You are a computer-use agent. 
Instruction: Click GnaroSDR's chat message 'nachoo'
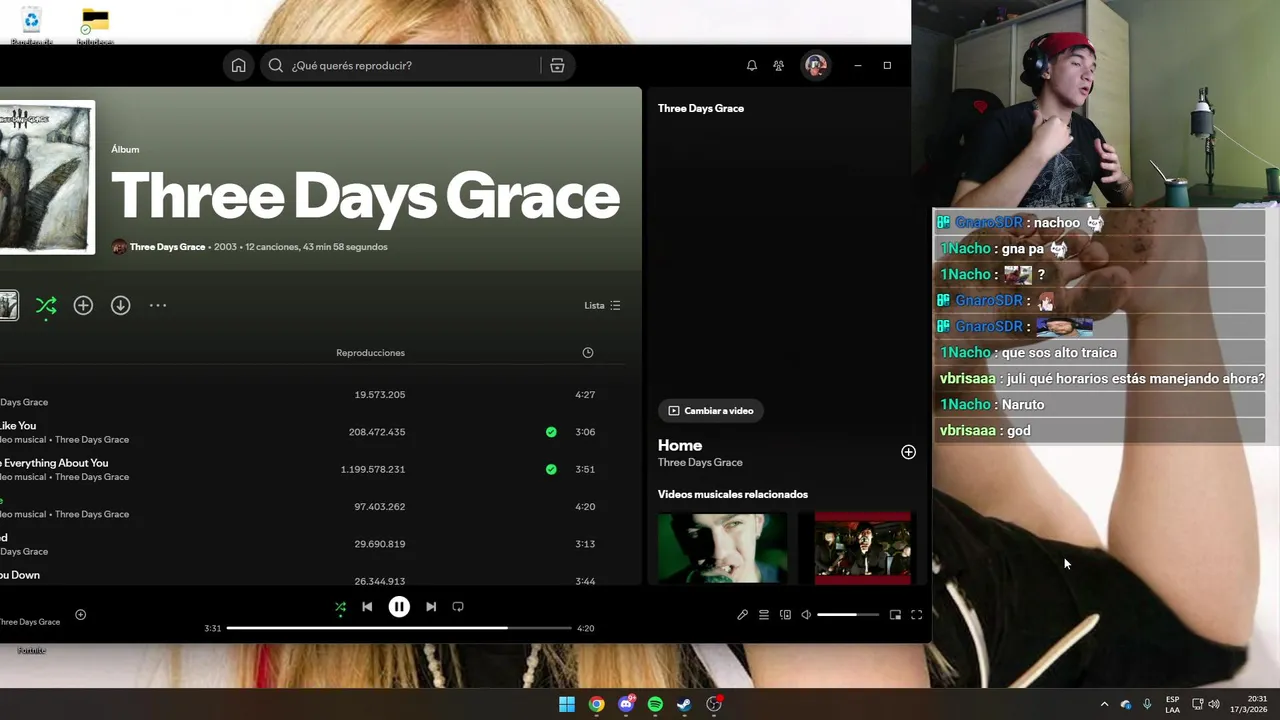click(x=1056, y=222)
